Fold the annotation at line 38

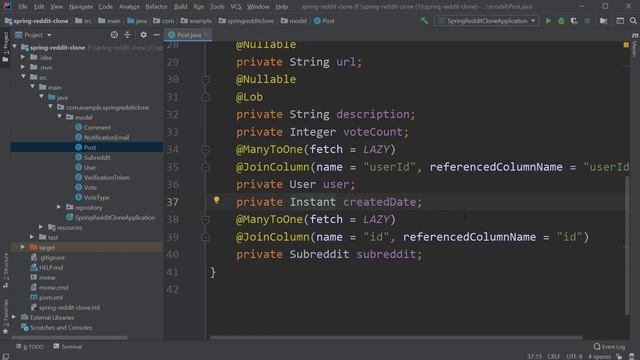(x=206, y=220)
